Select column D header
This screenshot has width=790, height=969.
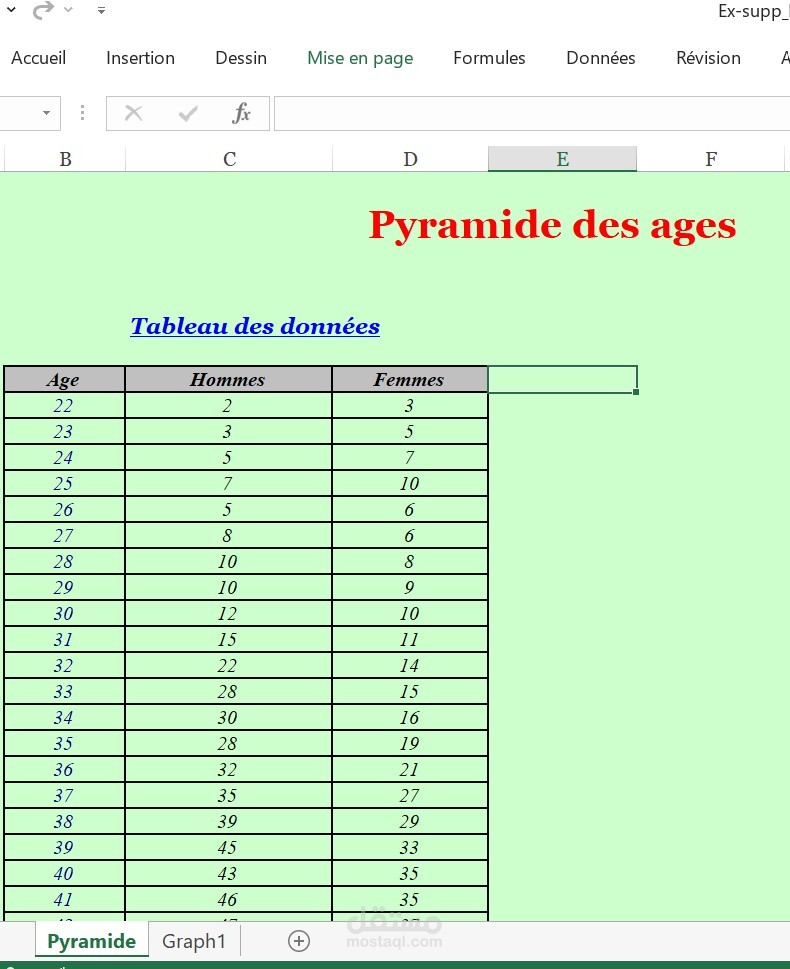coord(410,159)
